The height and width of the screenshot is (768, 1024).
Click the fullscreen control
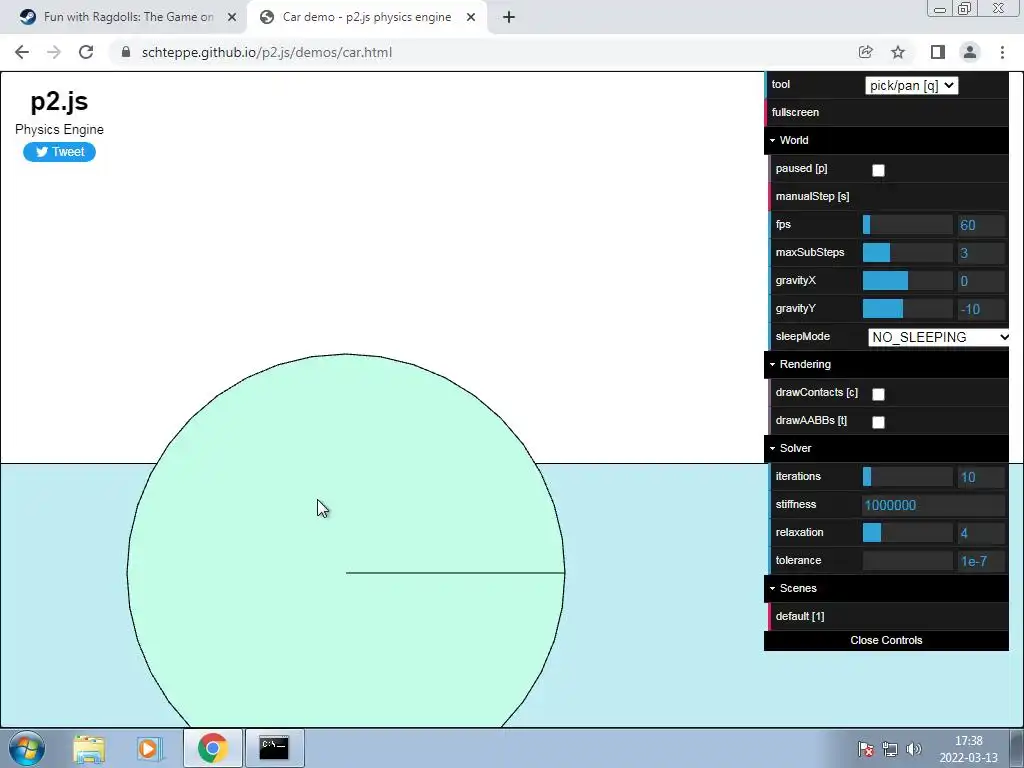coord(886,112)
